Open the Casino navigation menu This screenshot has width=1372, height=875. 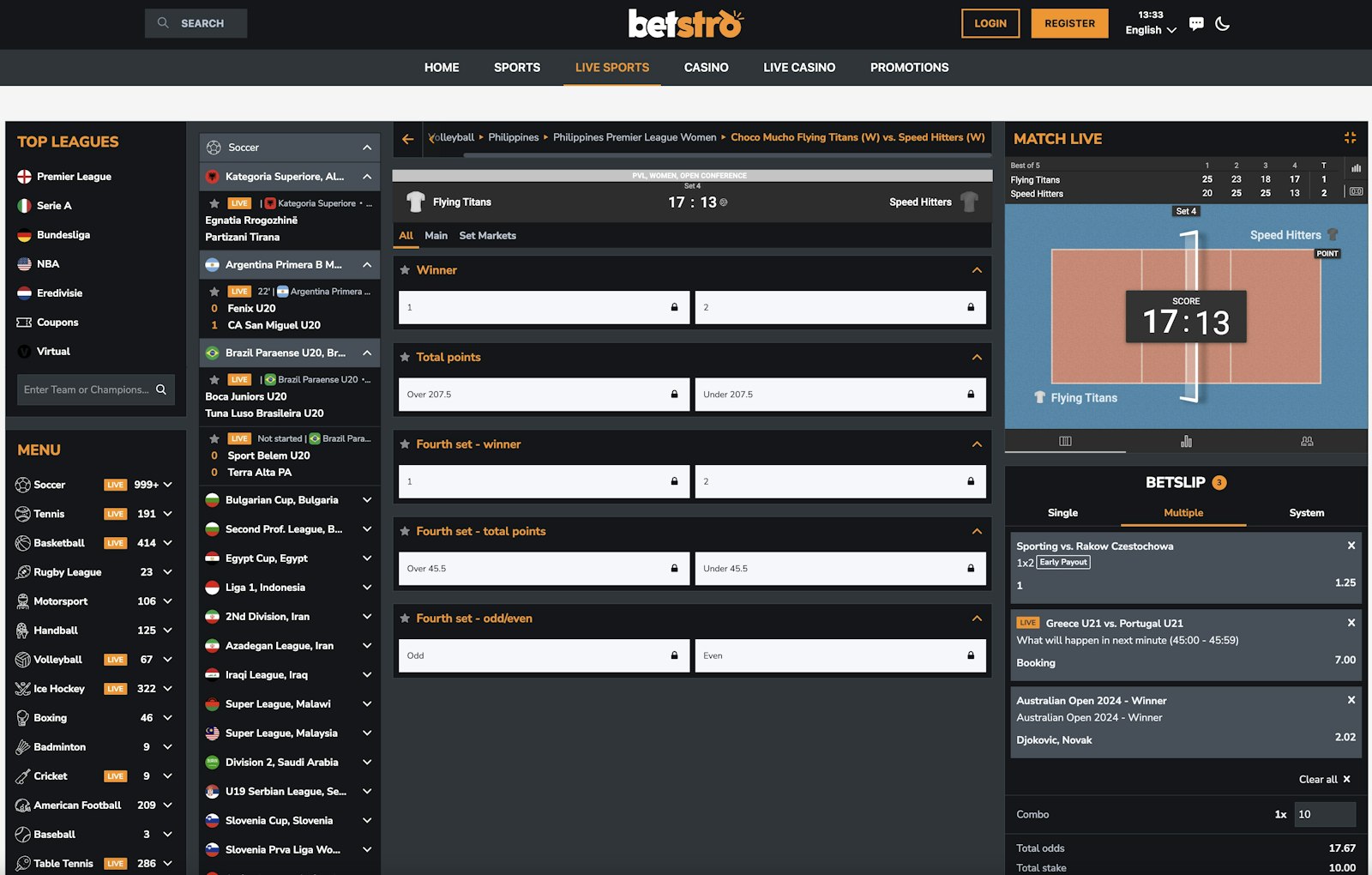click(706, 68)
